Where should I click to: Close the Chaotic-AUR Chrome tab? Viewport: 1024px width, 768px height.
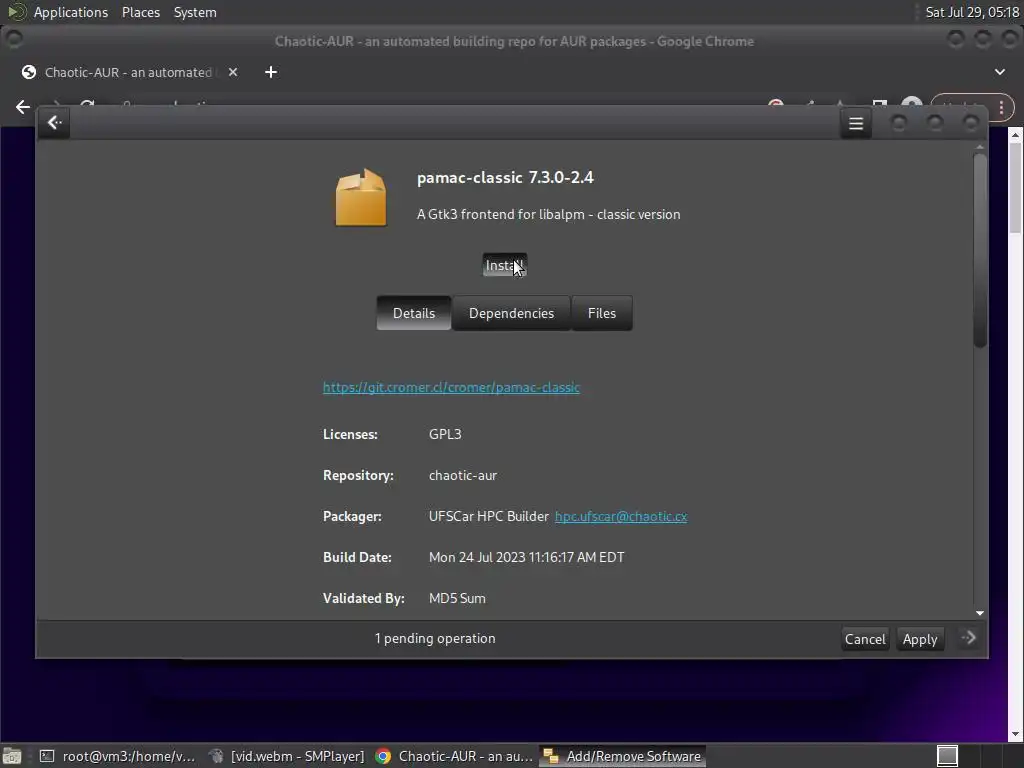point(233,72)
